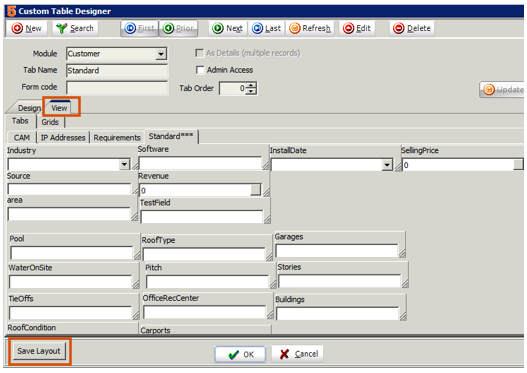Toggle the As Details checkbox
Image resolution: width=527 pixels, height=373 pixels.
(x=199, y=53)
